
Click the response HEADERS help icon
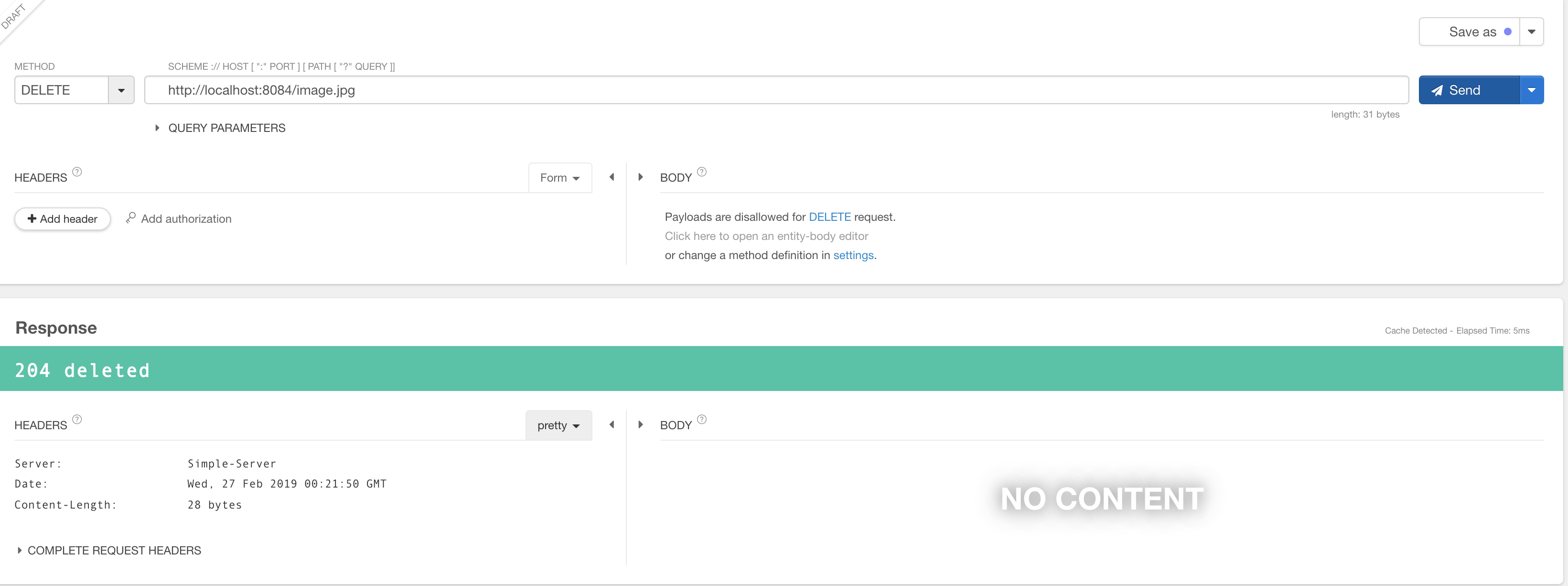pyautogui.click(x=77, y=419)
